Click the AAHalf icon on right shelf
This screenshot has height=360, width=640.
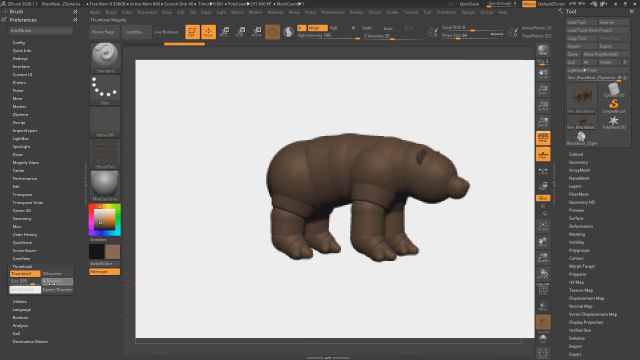(x=543, y=122)
